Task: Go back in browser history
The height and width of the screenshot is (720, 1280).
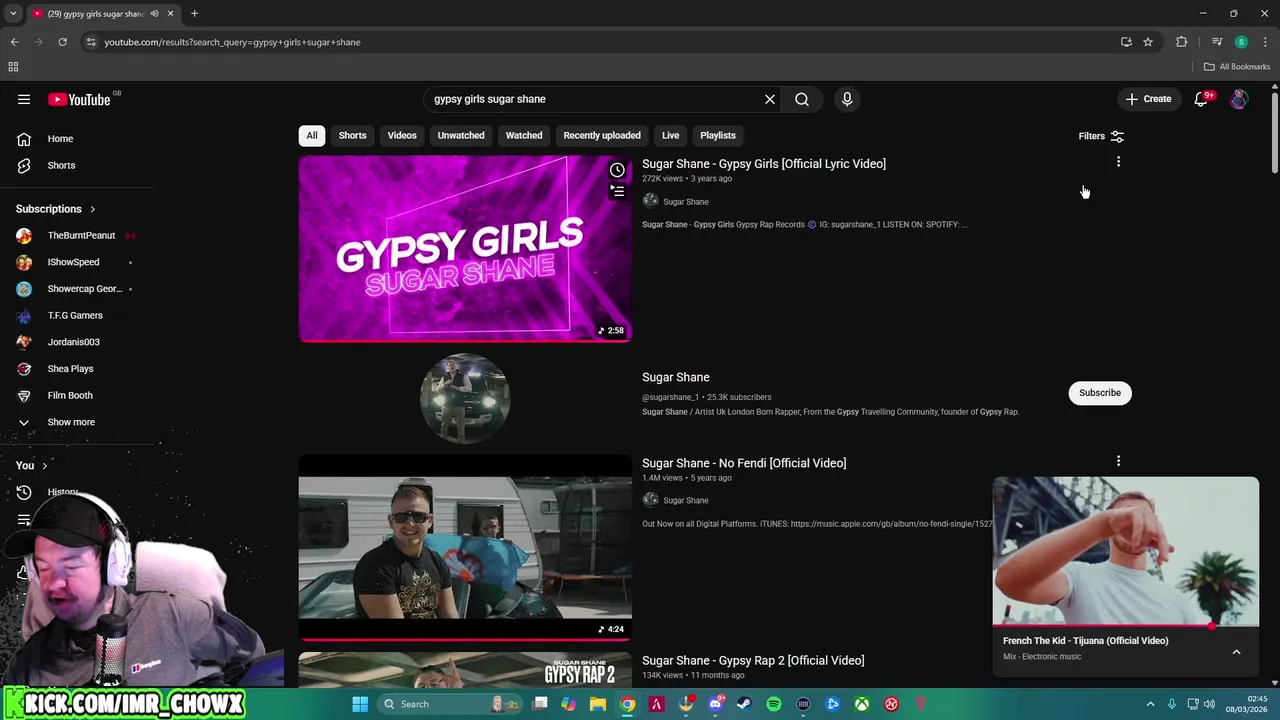Action: 14,42
